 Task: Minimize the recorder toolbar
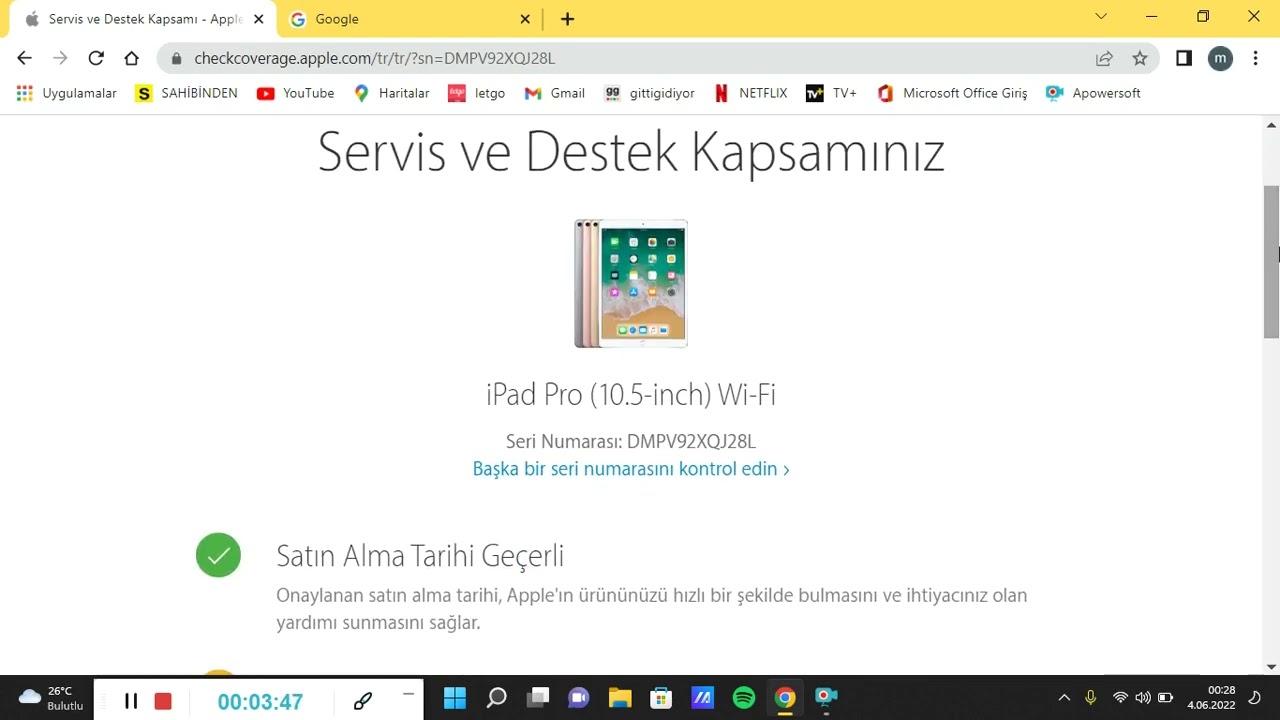click(x=408, y=693)
